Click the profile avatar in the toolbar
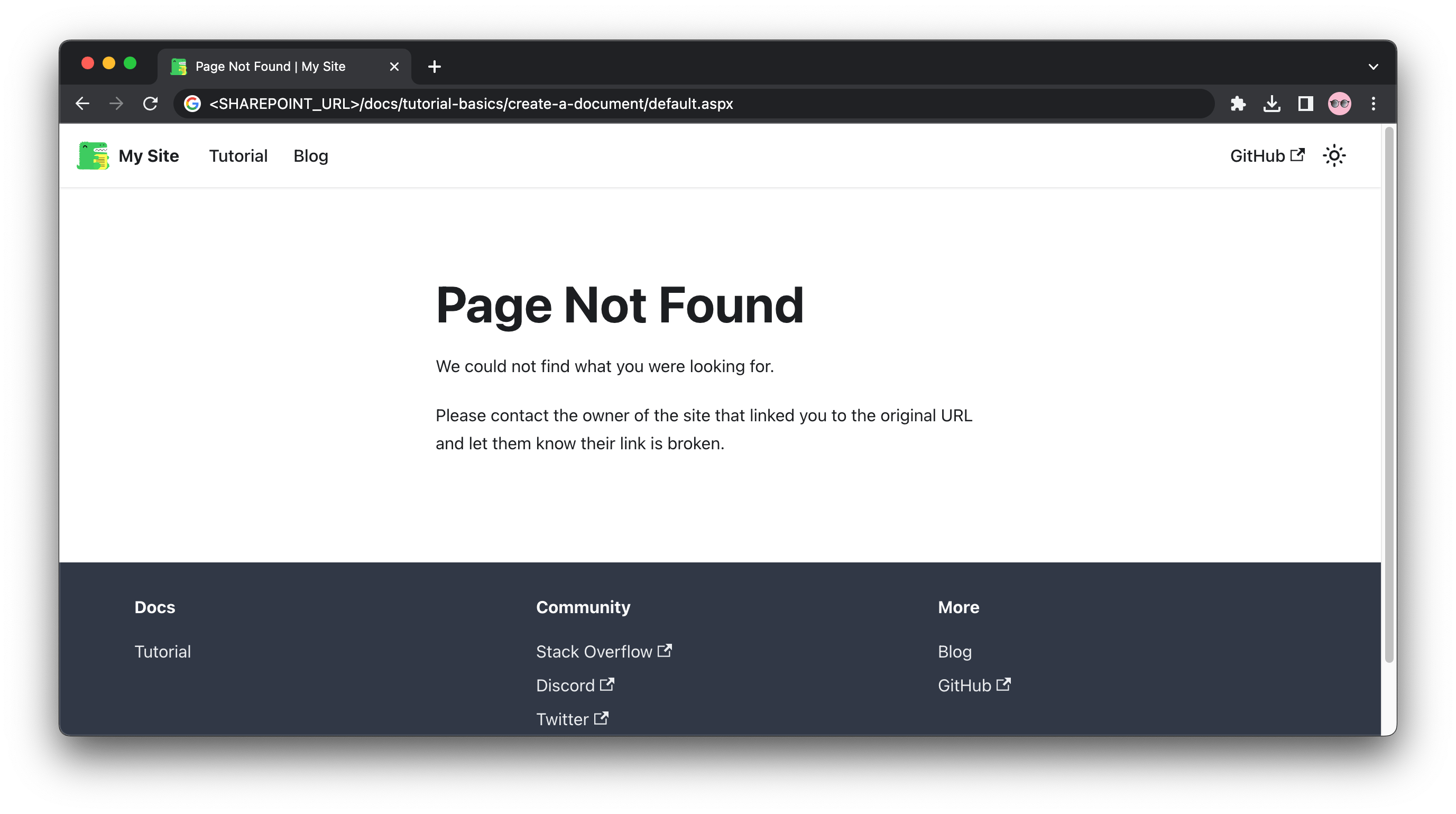Viewport: 1456px width, 814px height. click(1339, 104)
